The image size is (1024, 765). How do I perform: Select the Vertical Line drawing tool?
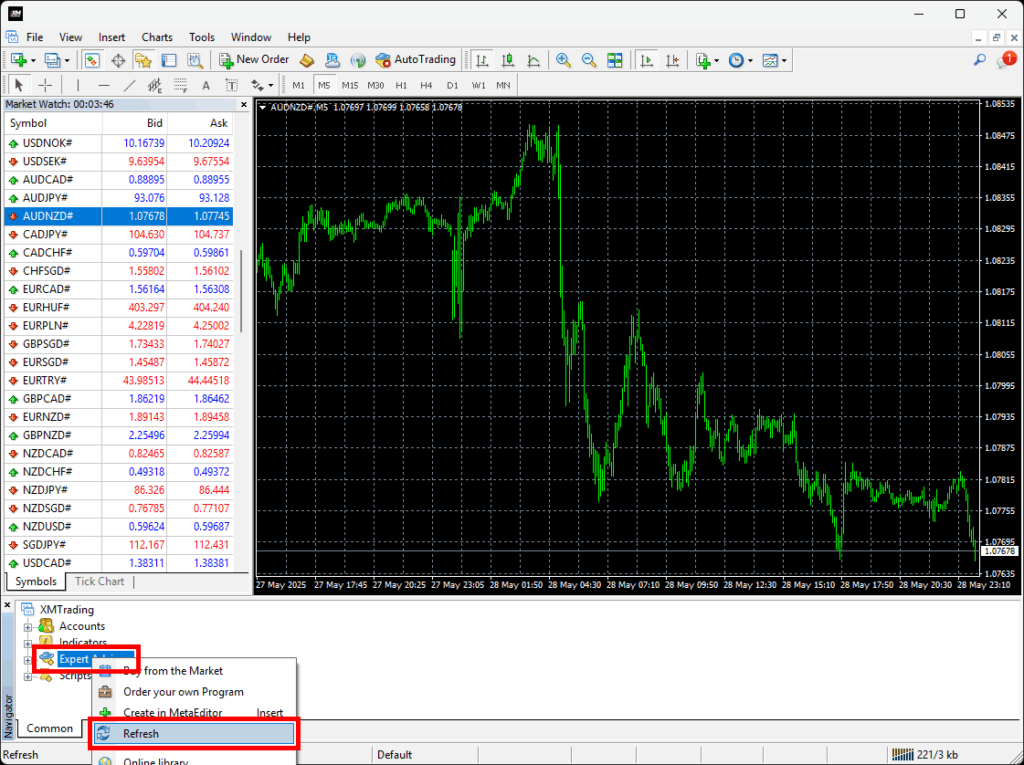coord(78,85)
